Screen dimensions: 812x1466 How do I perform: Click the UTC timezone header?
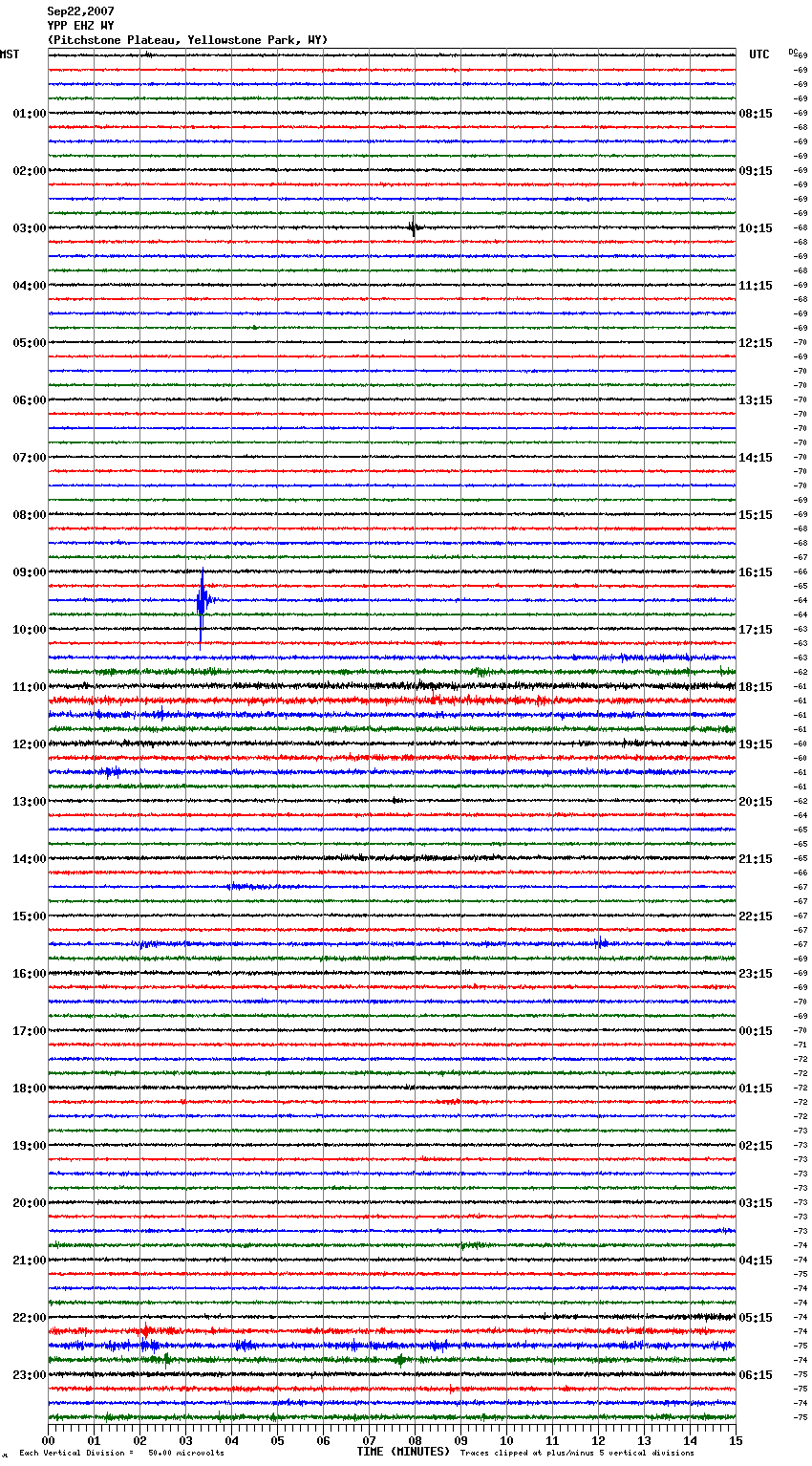[x=759, y=54]
